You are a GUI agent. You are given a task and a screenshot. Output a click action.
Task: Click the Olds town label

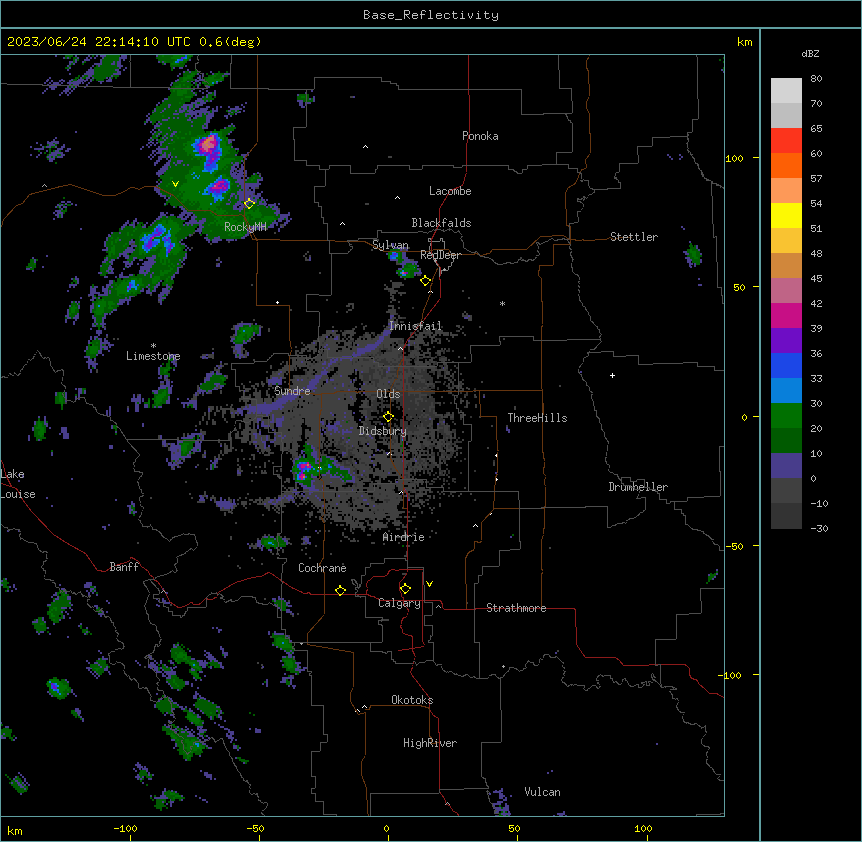click(388, 394)
